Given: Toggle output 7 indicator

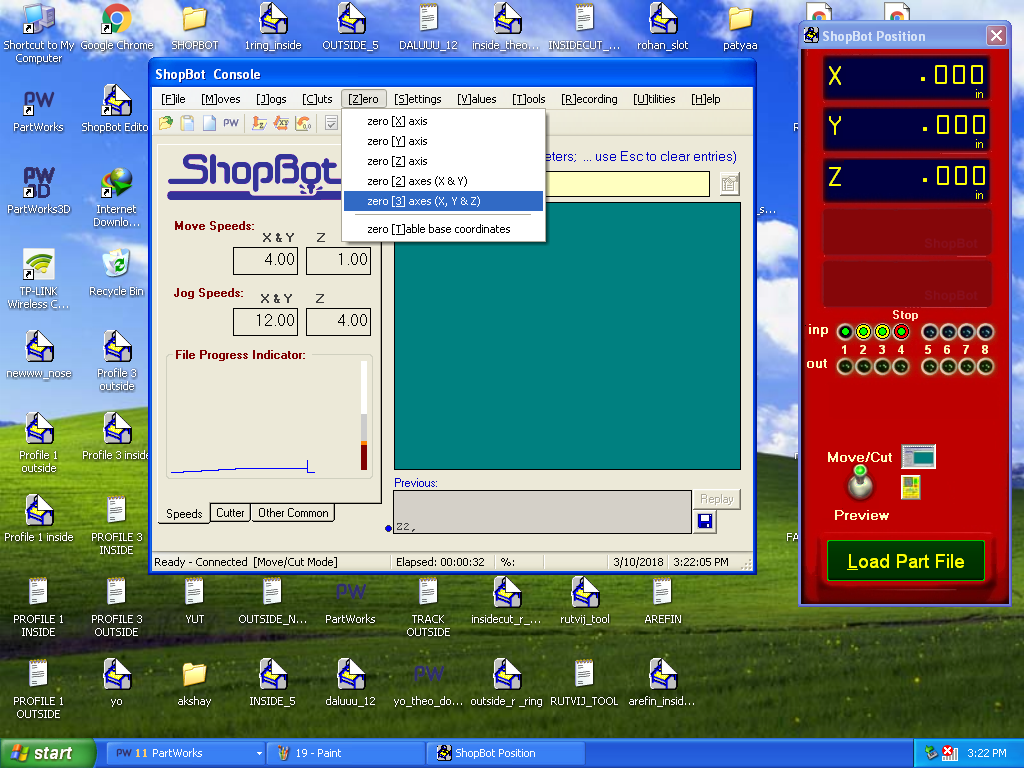Looking at the screenshot, I should 967,367.
